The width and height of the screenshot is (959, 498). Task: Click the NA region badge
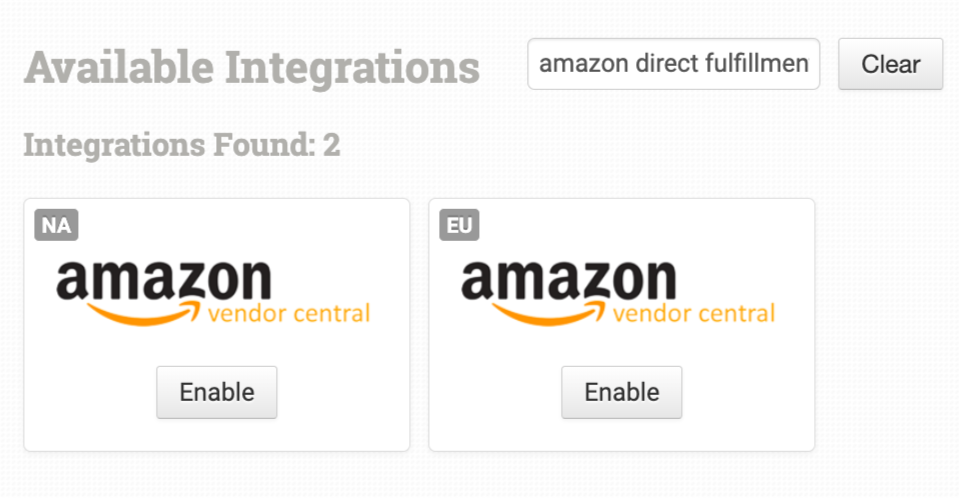point(56,226)
